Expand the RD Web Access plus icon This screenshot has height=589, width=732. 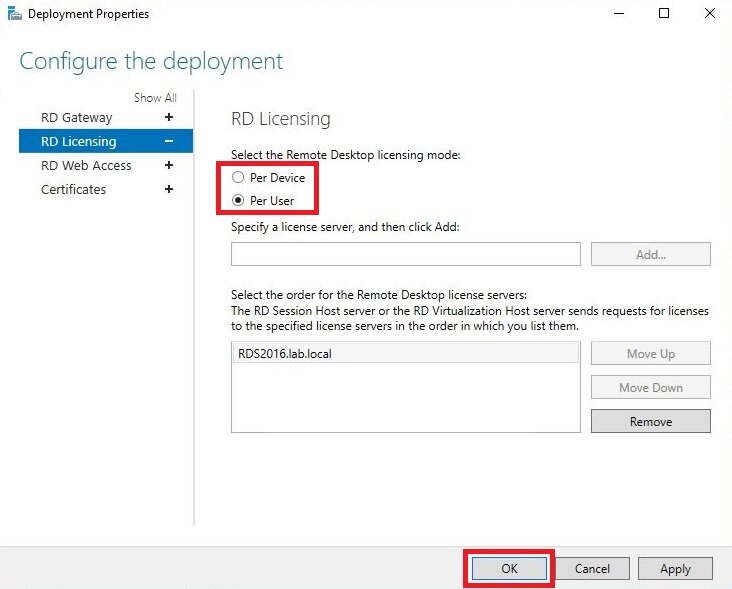click(x=169, y=165)
